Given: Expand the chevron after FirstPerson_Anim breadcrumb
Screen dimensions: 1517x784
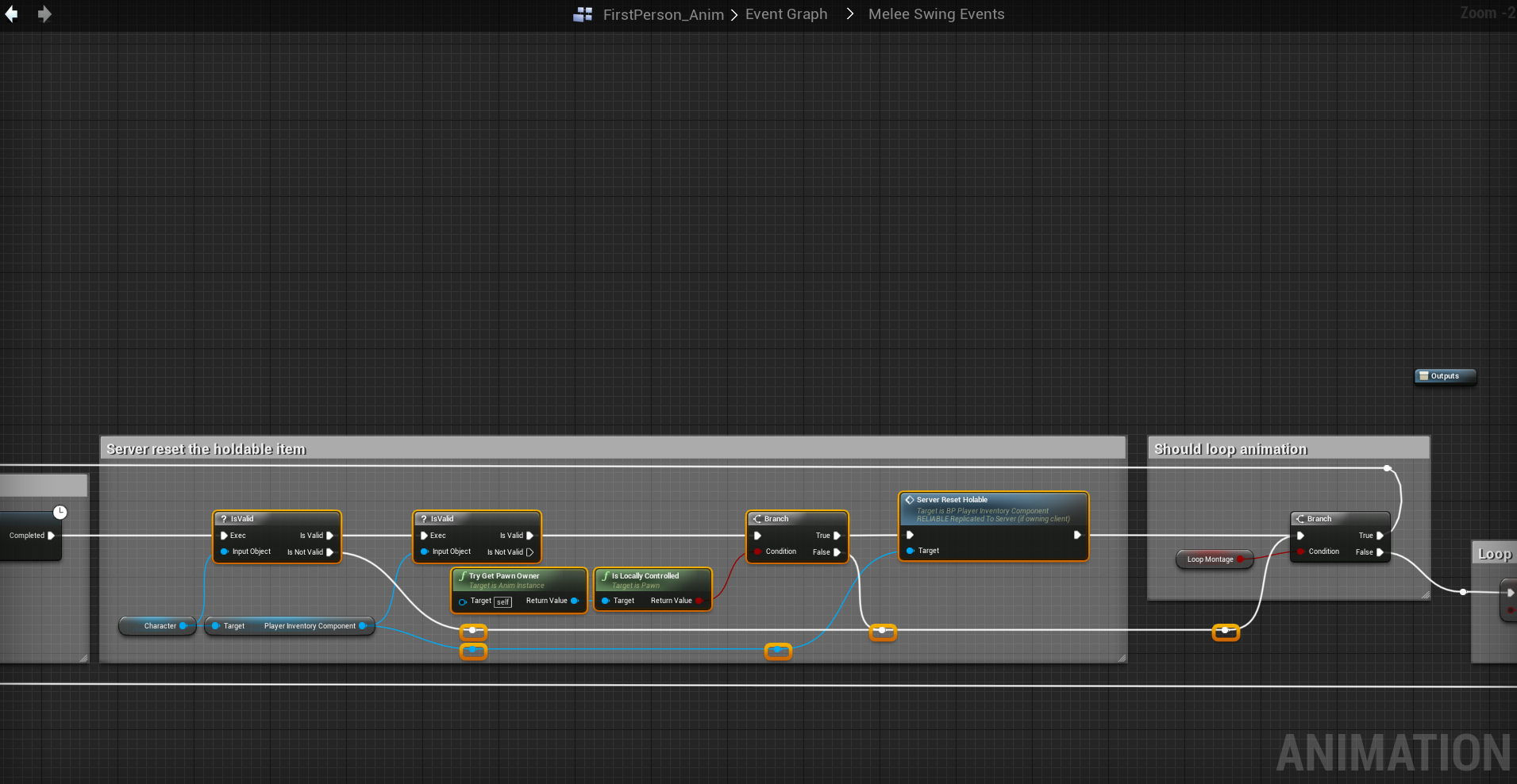Looking at the screenshot, I should (734, 14).
